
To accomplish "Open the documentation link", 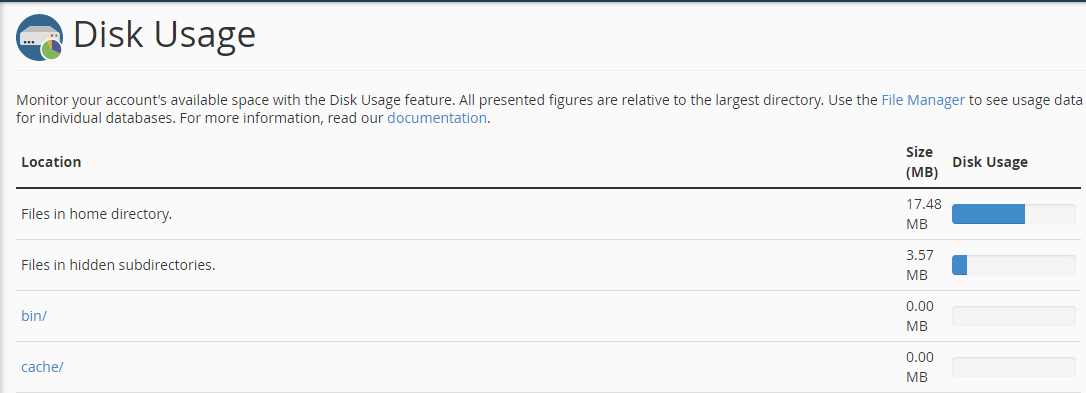I will point(437,118).
